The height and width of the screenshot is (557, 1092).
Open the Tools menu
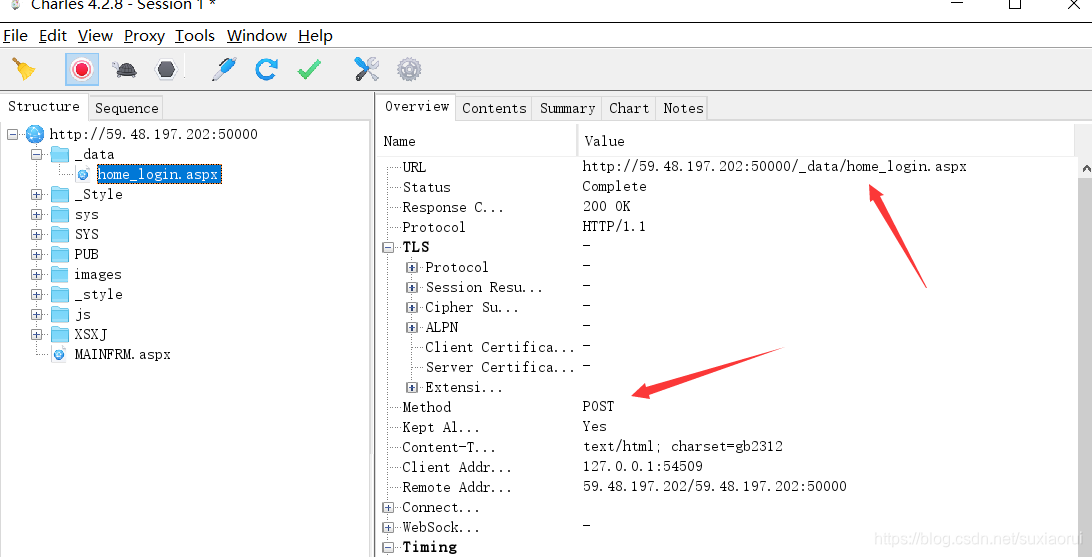(x=195, y=36)
